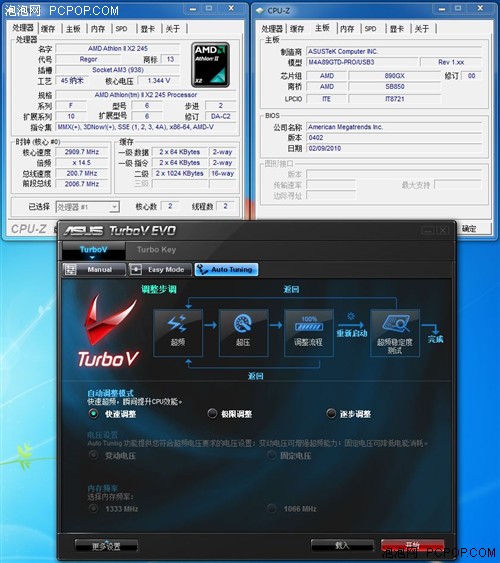Select 极限调整 extreme tuning mode
The height and width of the screenshot is (563, 500).
click(212, 414)
